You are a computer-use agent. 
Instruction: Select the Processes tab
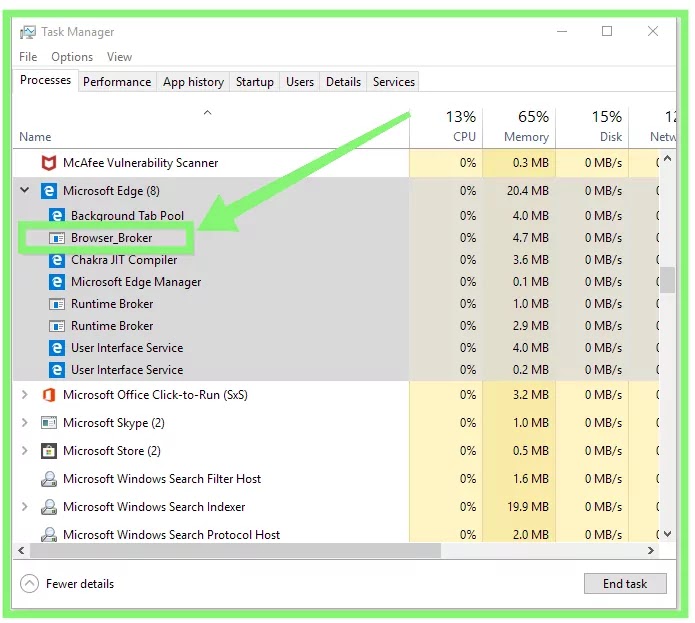pos(46,80)
